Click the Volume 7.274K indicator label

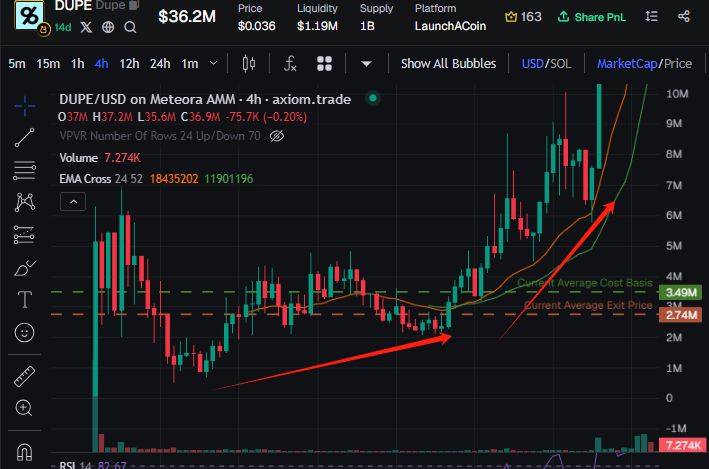pyautogui.click(x=100, y=158)
